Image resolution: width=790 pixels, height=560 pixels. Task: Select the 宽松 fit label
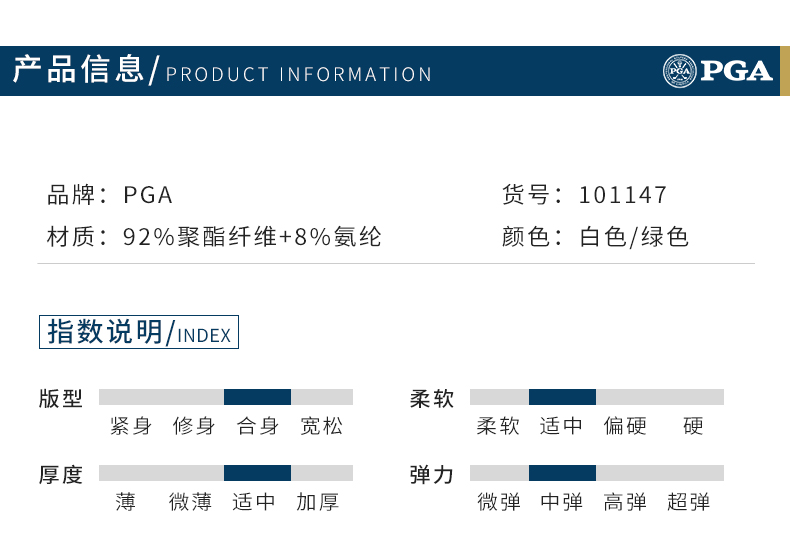[x=321, y=426]
